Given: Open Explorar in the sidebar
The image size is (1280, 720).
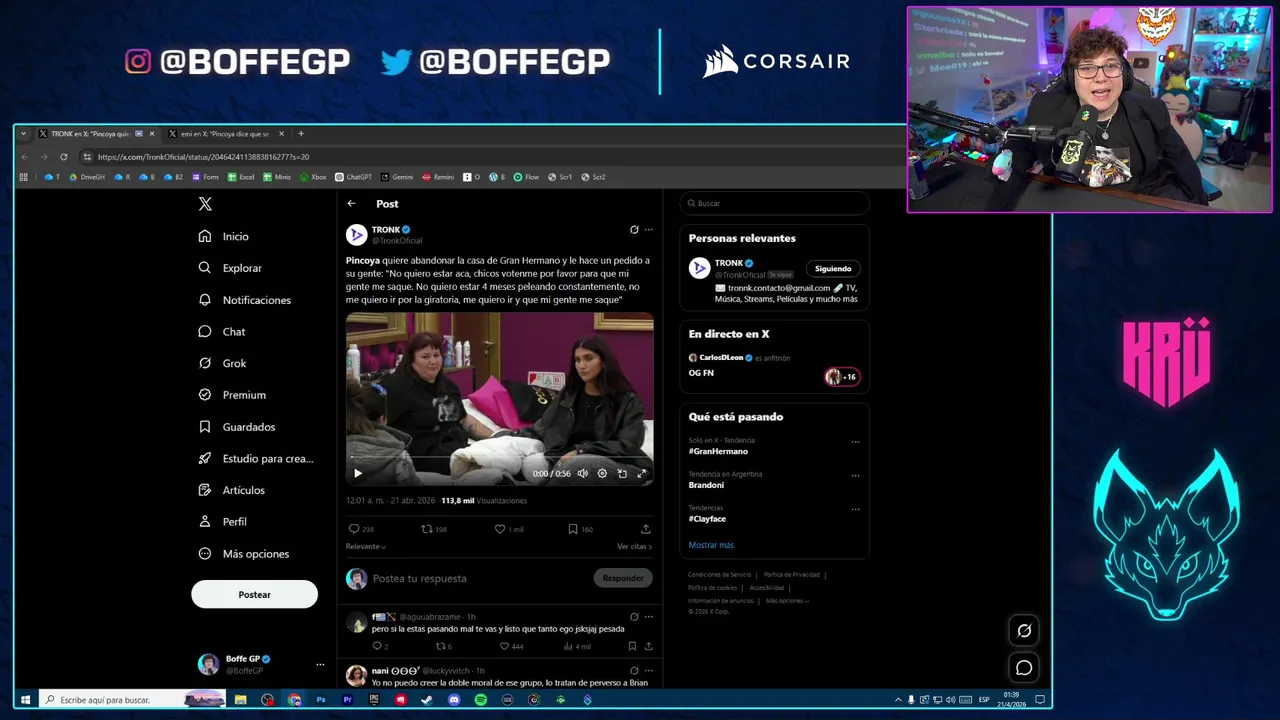Looking at the screenshot, I should (x=229, y=268).
